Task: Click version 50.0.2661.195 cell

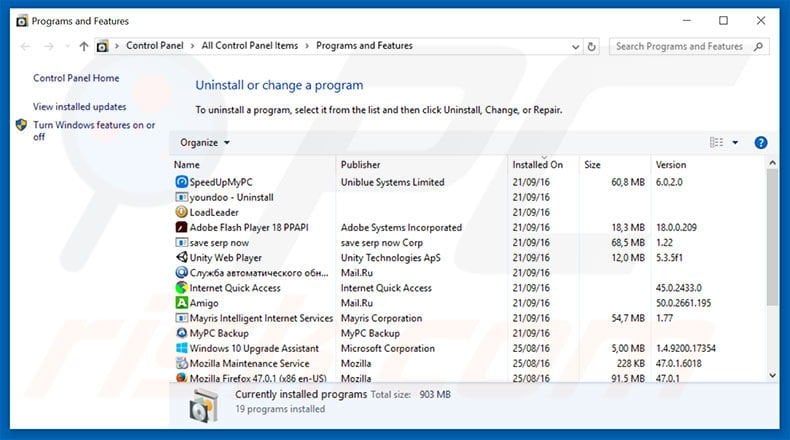Action: (x=683, y=303)
